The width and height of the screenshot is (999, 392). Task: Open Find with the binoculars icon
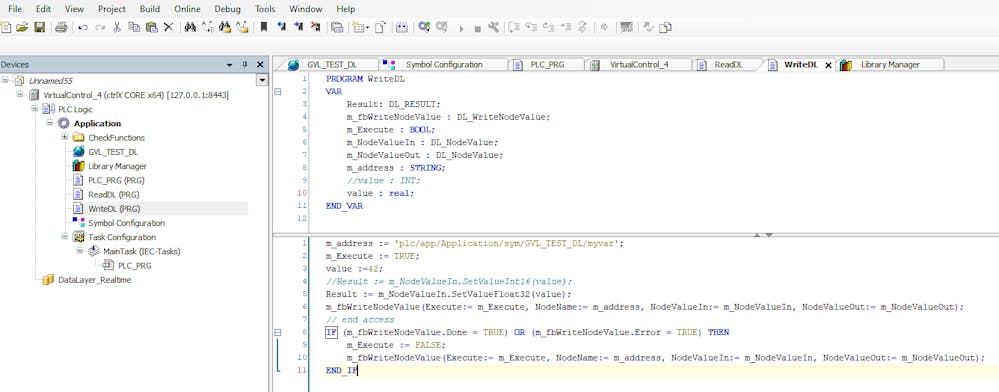(x=190, y=27)
